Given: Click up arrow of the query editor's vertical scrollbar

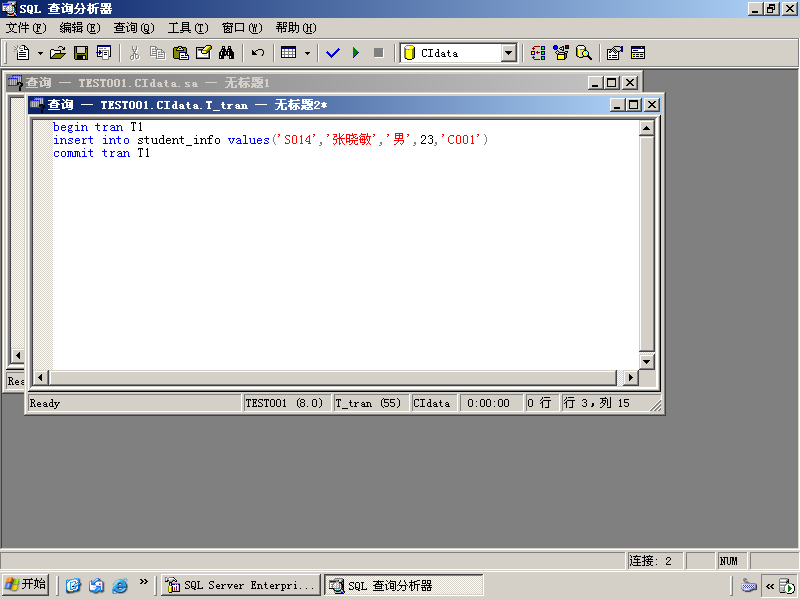Looking at the screenshot, I should pyautogui.click(x=646, y=128).
